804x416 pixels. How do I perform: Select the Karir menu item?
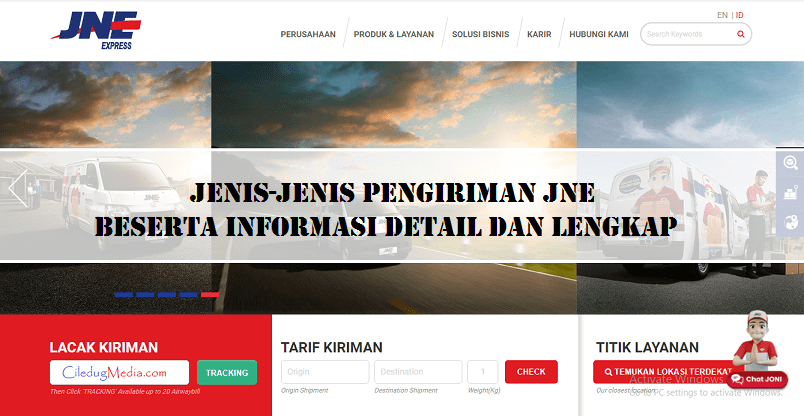pyautogui.click(x=539, y=34)
